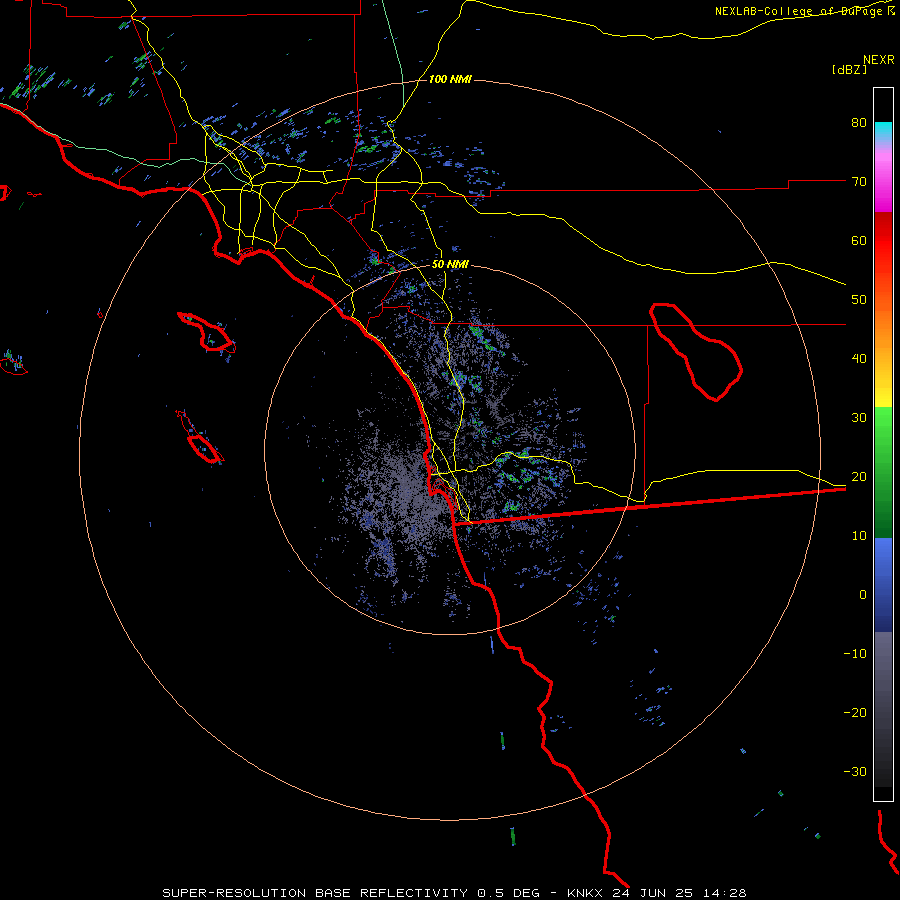The image size is (900, 900).
Task: Click the -20 value on the dBZ scale
Action: 855,712
